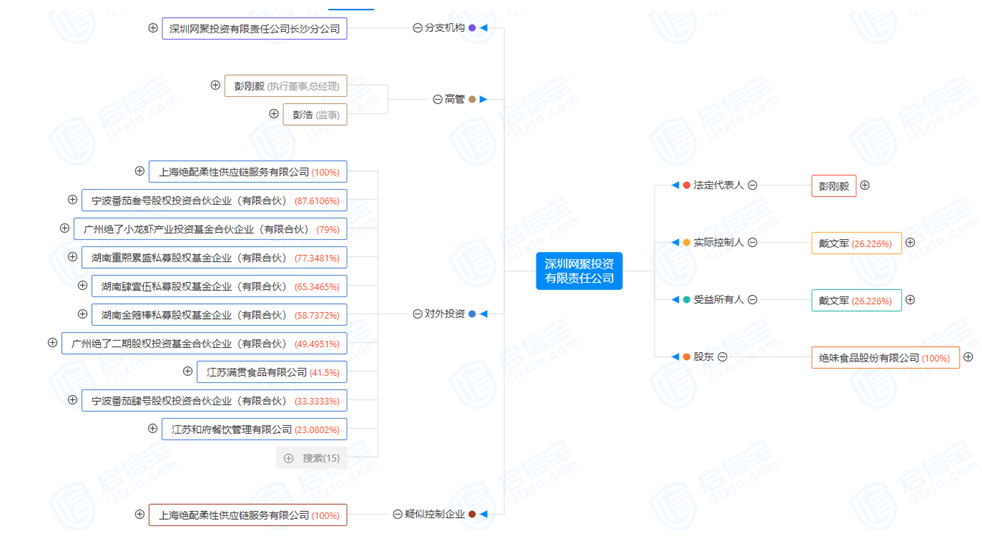Open 湖南金箍棒私募股权基金企业 node
Image resolution: width=982 pixels, height=536 pixels.
point(219,315)
